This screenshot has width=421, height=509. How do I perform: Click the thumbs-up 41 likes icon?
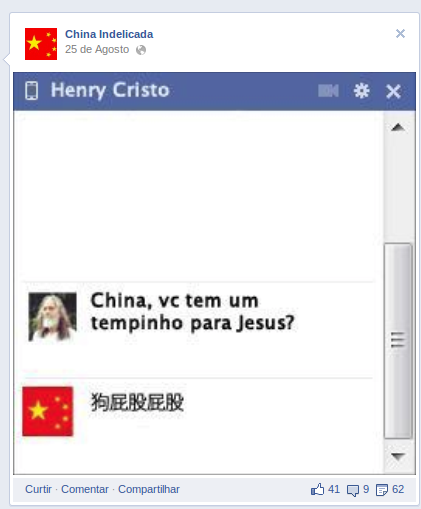point(317,489)
